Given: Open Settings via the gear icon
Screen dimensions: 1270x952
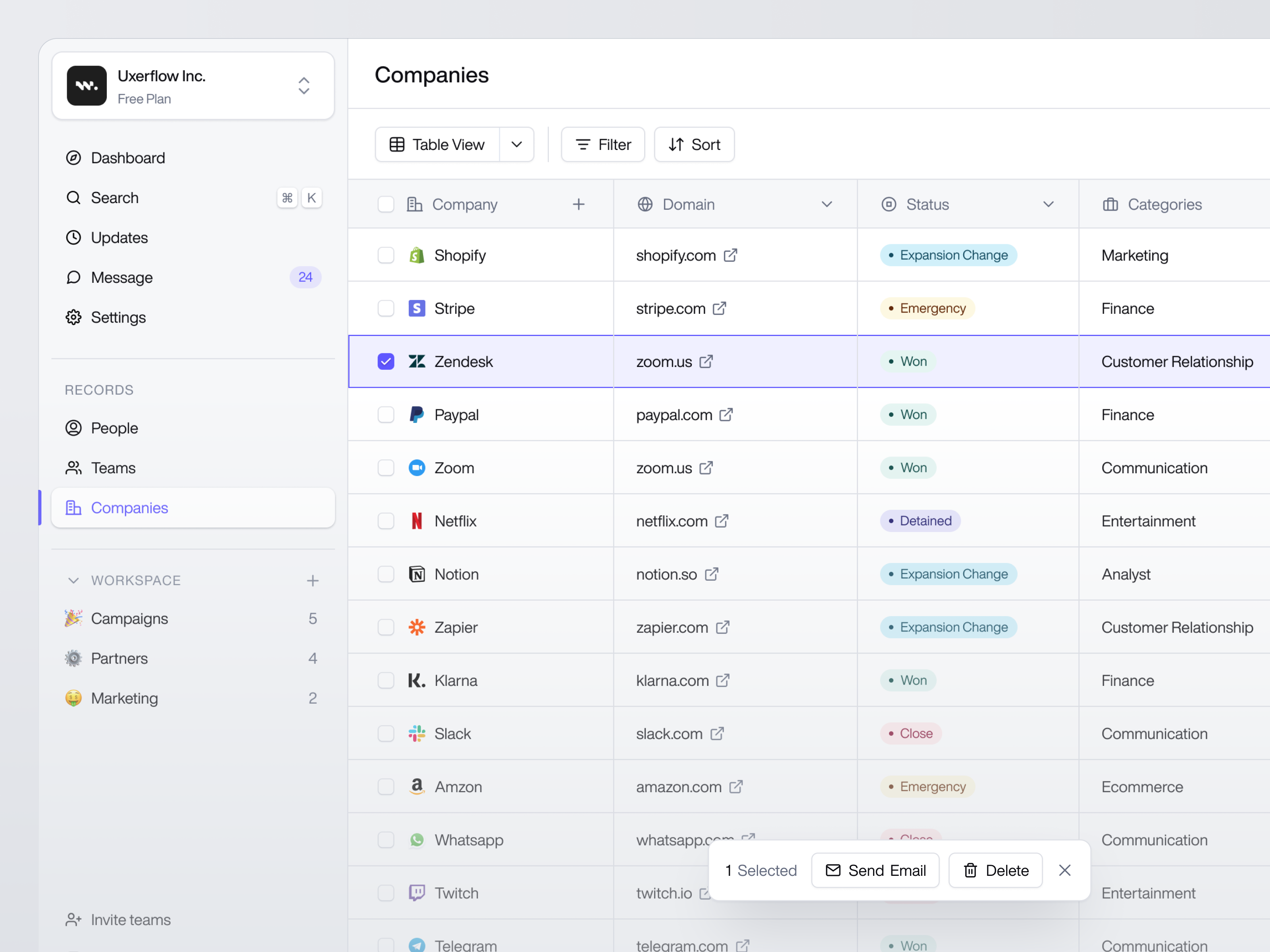Looking at the screenshot, I should coord(73,317).
